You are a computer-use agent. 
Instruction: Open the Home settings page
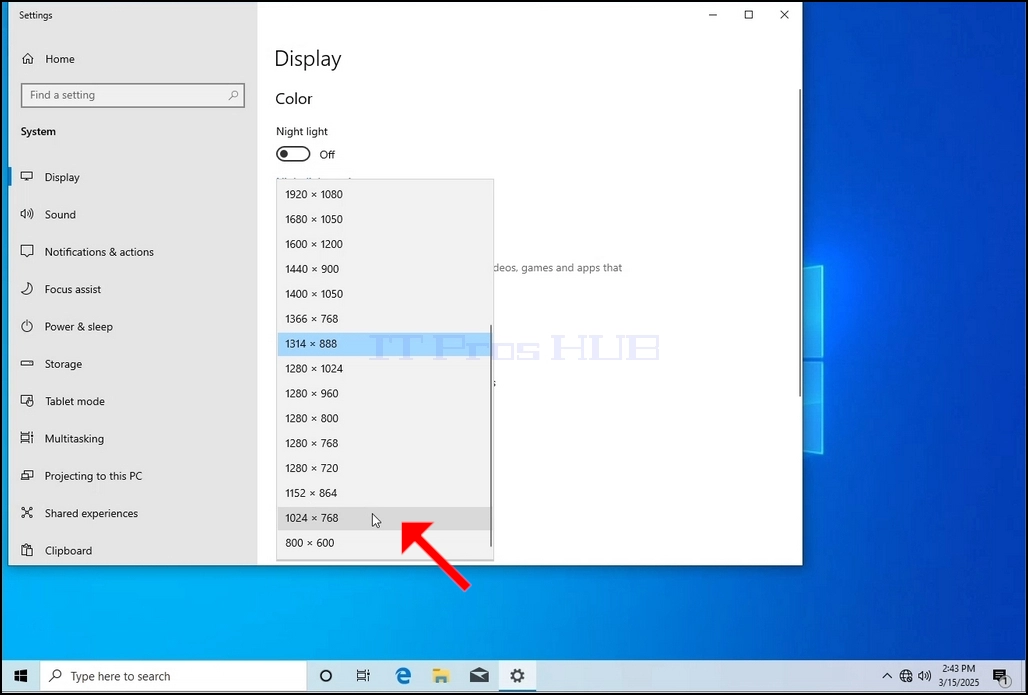click(59, 59)
